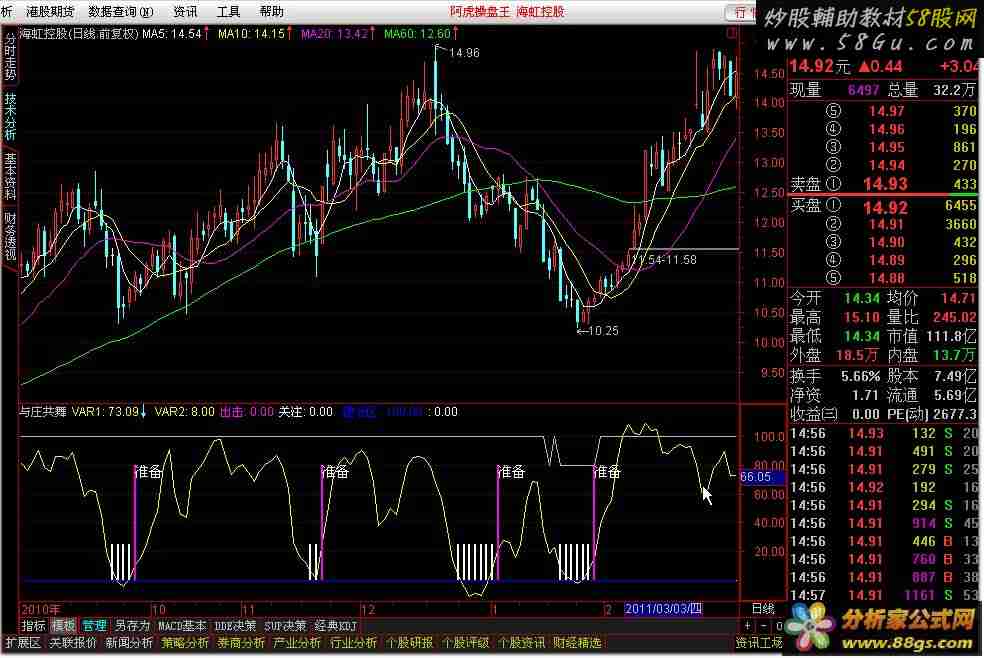Click the 今开 14.34 value
984x658 pixels.
[x=862, y=299]
